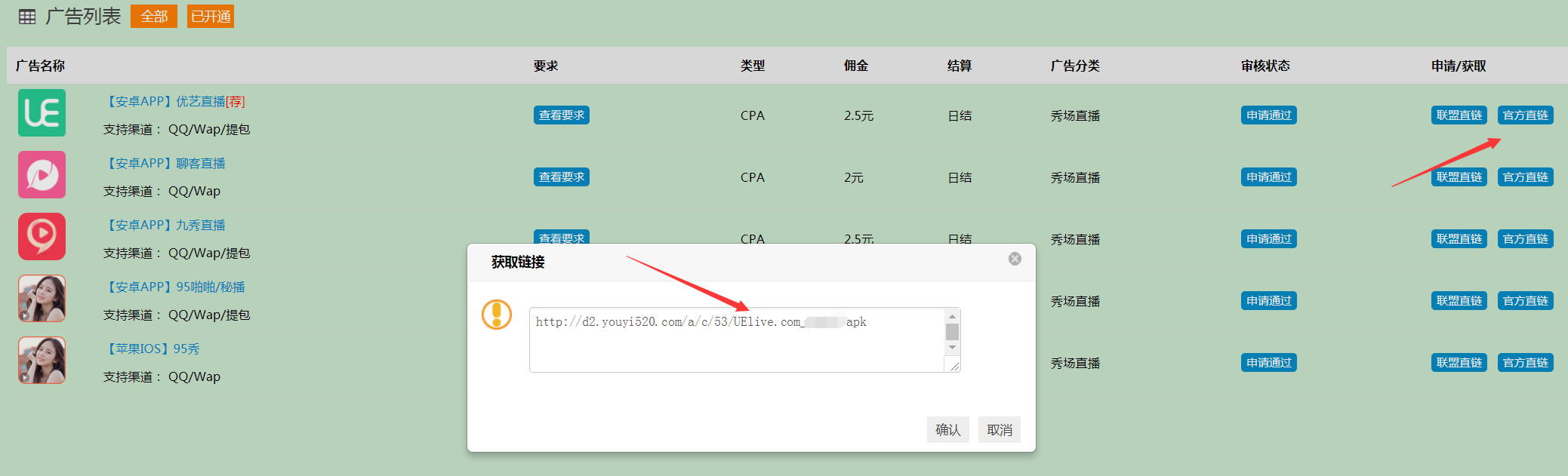Click 申请通过 status for 九秀直播
The width and height of the screenshot is (1568, 476).
(1268, 239)
